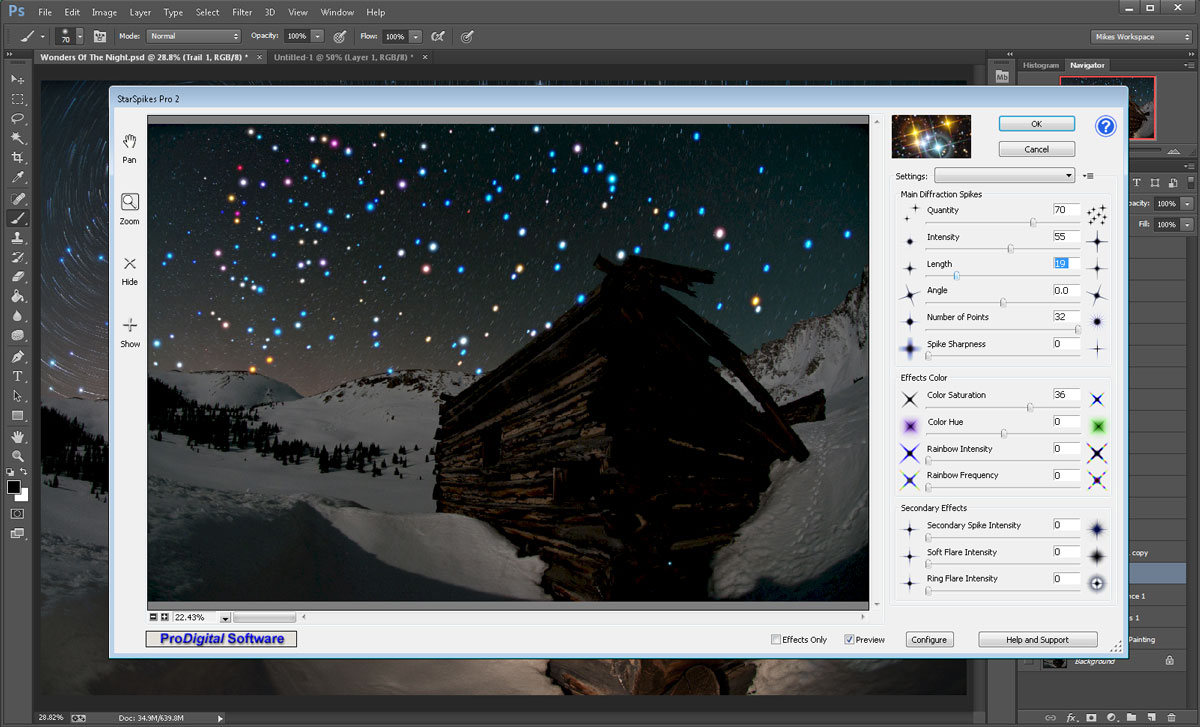Select the Eyedropper tool
1200x727 pixels.
coord(17,178)
